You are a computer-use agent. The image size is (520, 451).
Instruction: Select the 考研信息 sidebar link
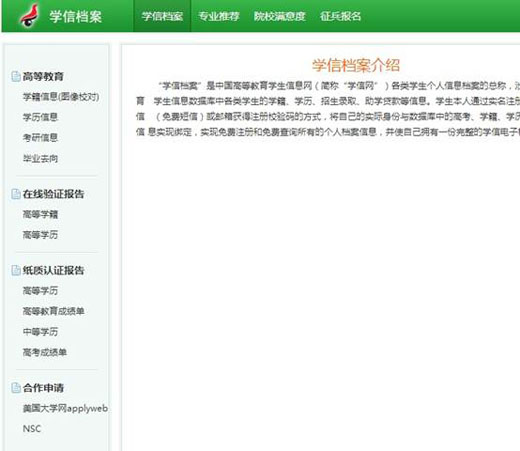pyautogui.click(x=40, y=138)
